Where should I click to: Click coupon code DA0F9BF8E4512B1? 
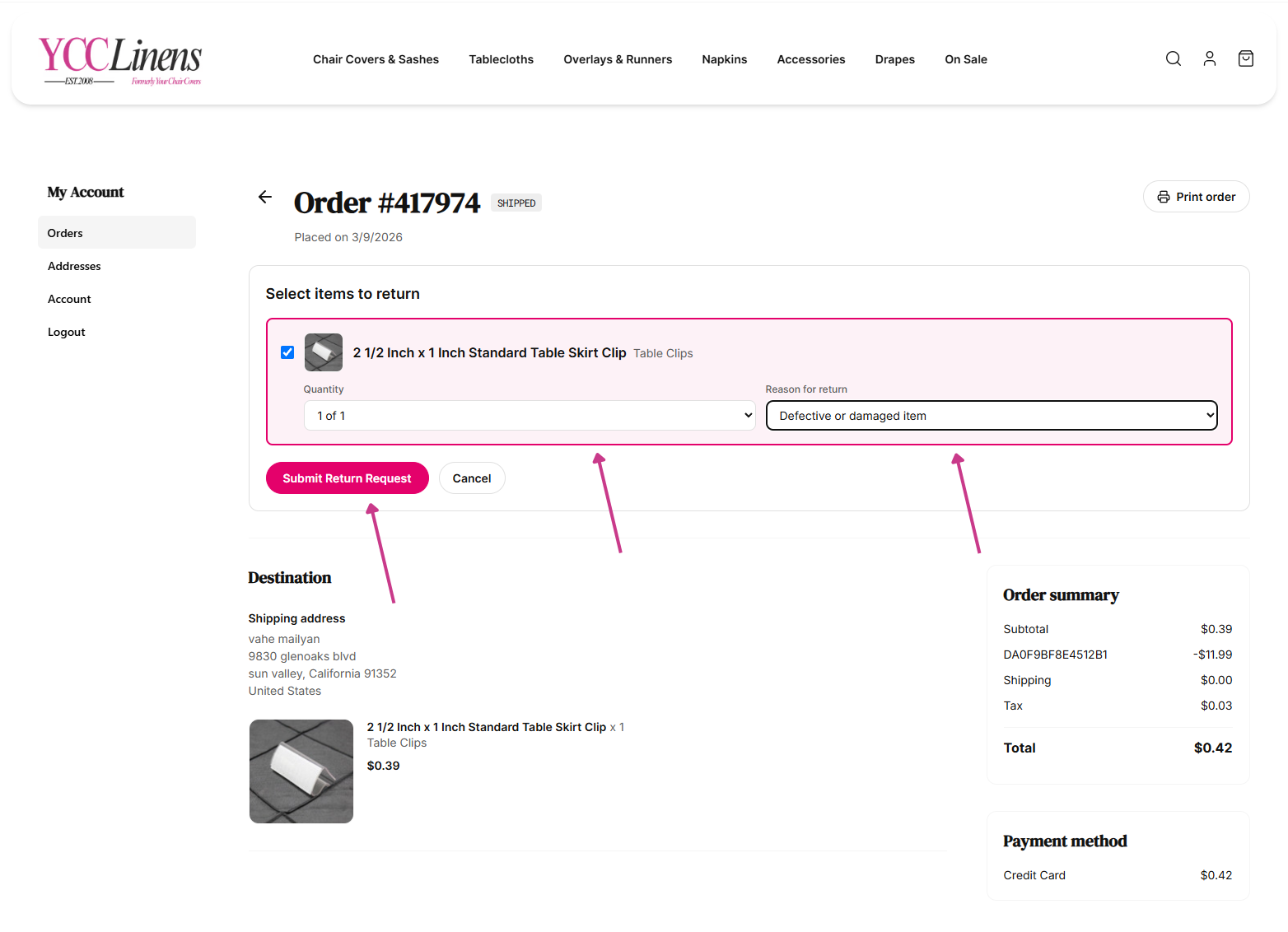click(x=1055, y=655)
